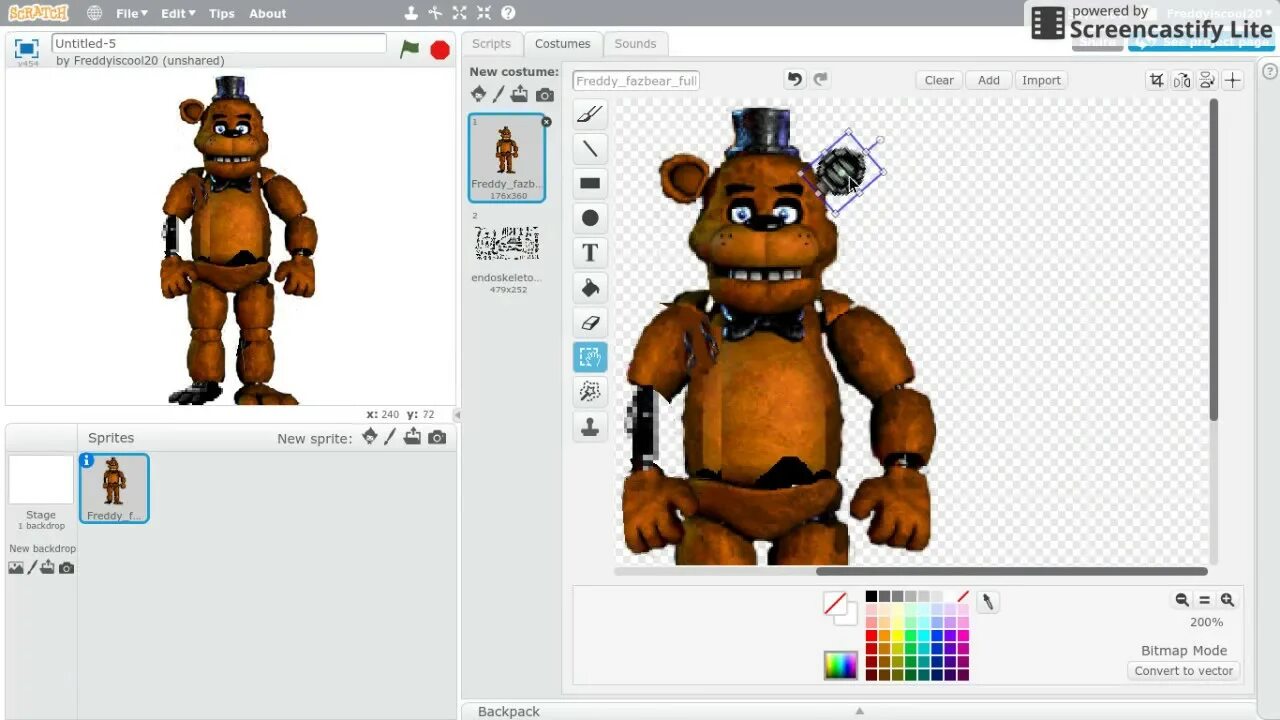Open the Tips menu item
The image size is (1280, 720).
[x=222, y=13]
